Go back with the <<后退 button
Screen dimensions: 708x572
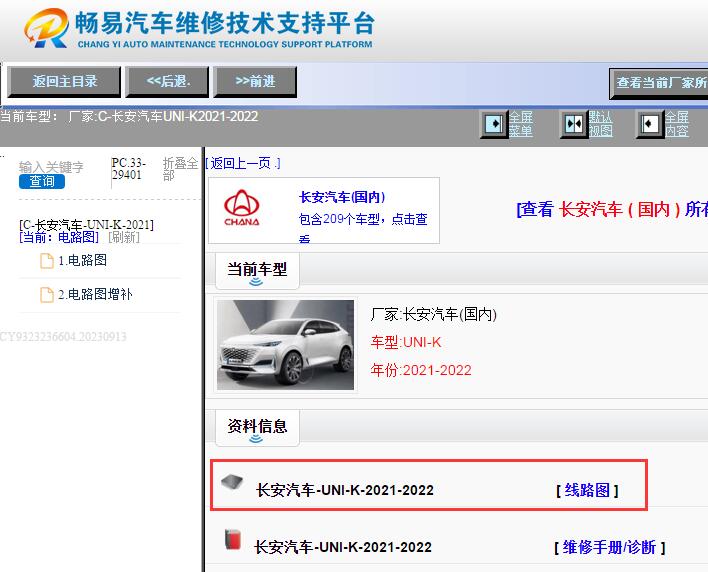(x=167, y=82)
